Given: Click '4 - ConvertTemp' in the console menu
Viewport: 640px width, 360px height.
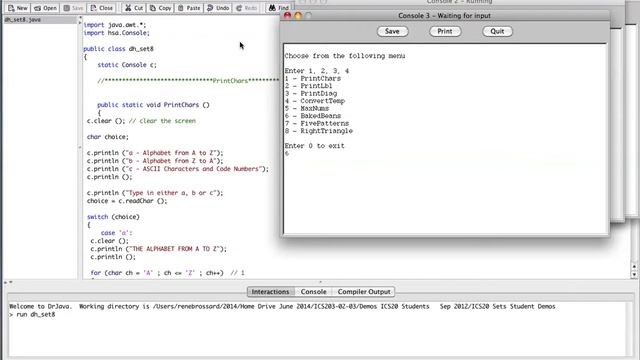Looking at the screenshot, I should [315, 101].
